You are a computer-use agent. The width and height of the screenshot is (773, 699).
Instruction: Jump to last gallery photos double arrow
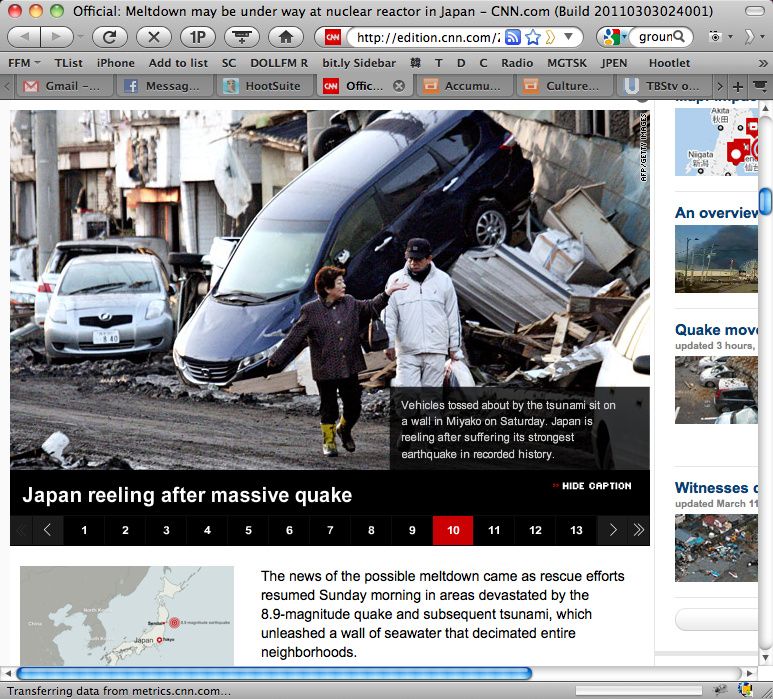[x=639, y=530]
